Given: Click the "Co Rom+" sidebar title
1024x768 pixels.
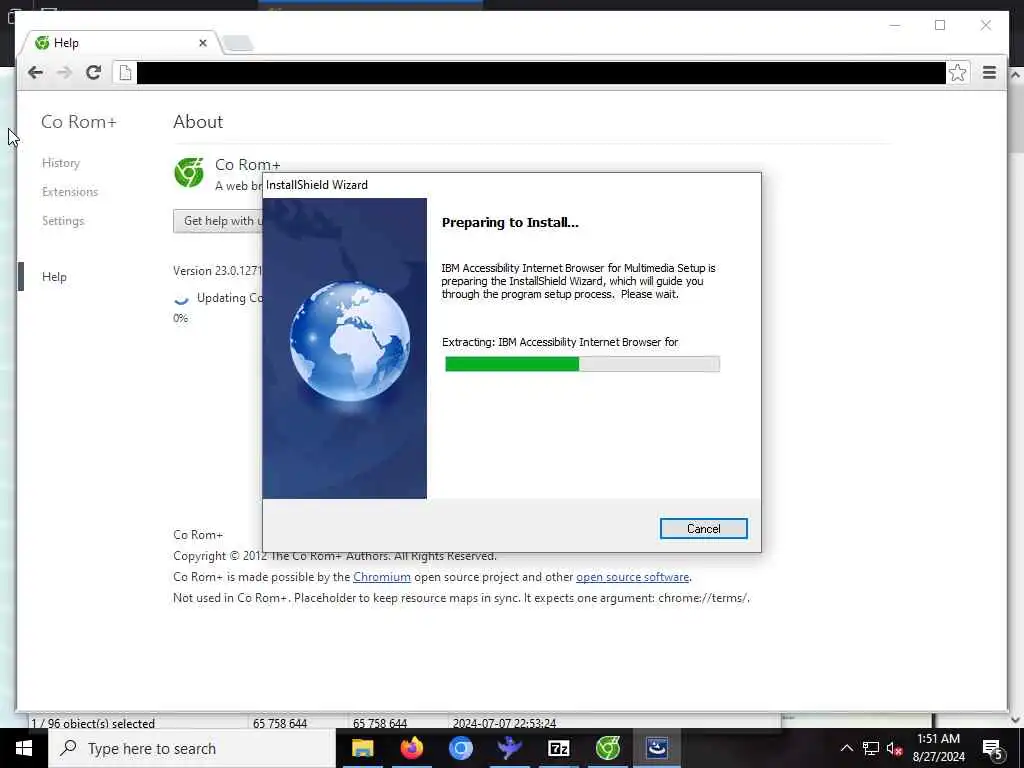Looking at the screenshot, I should coord(79,122).
